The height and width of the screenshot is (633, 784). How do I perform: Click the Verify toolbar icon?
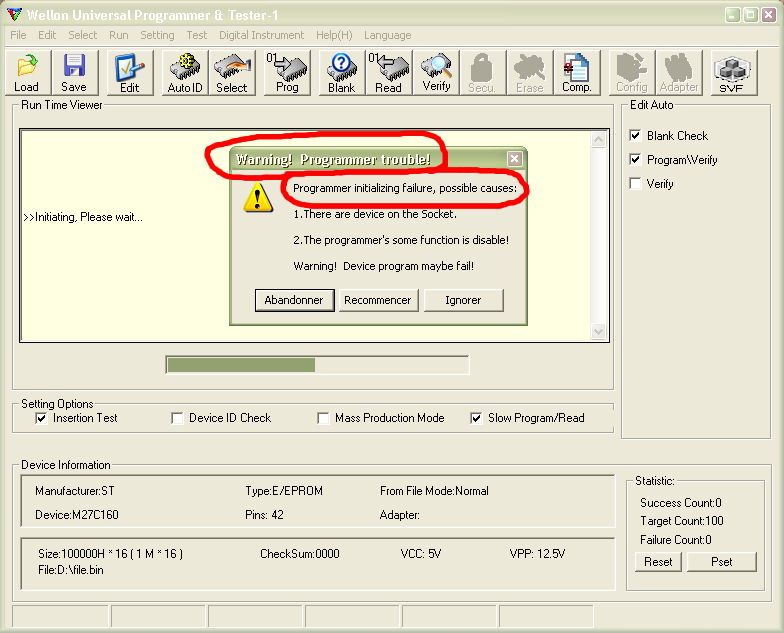pos(436,72)
